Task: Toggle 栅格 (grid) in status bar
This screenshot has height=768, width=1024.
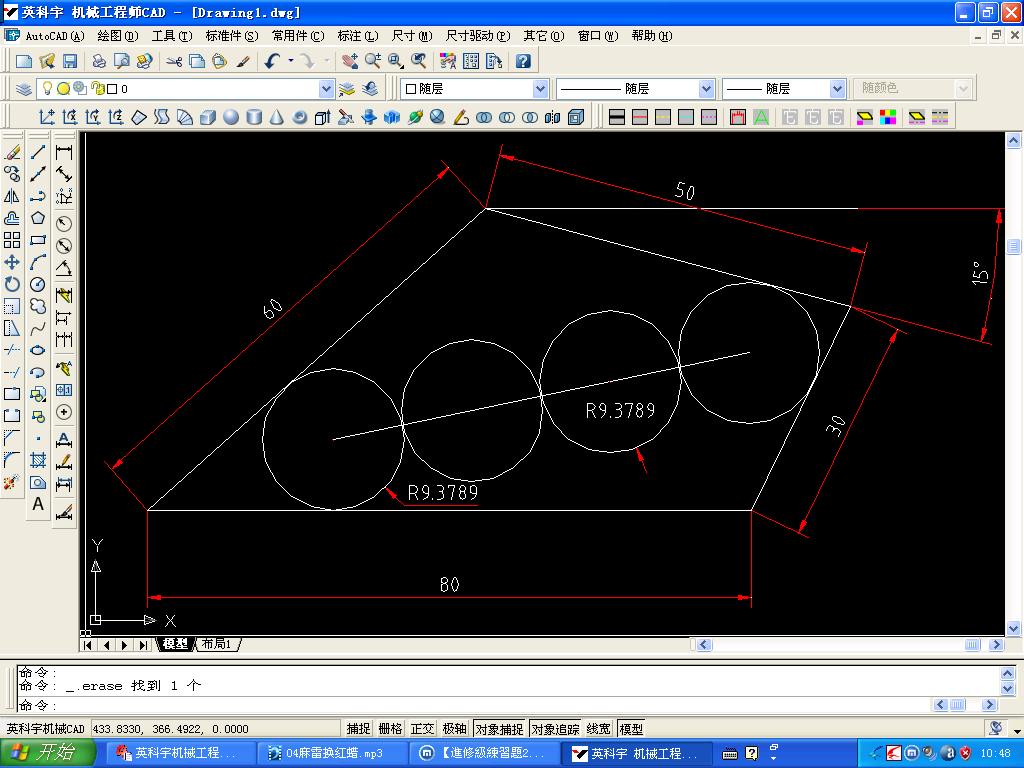Action: 390,729
